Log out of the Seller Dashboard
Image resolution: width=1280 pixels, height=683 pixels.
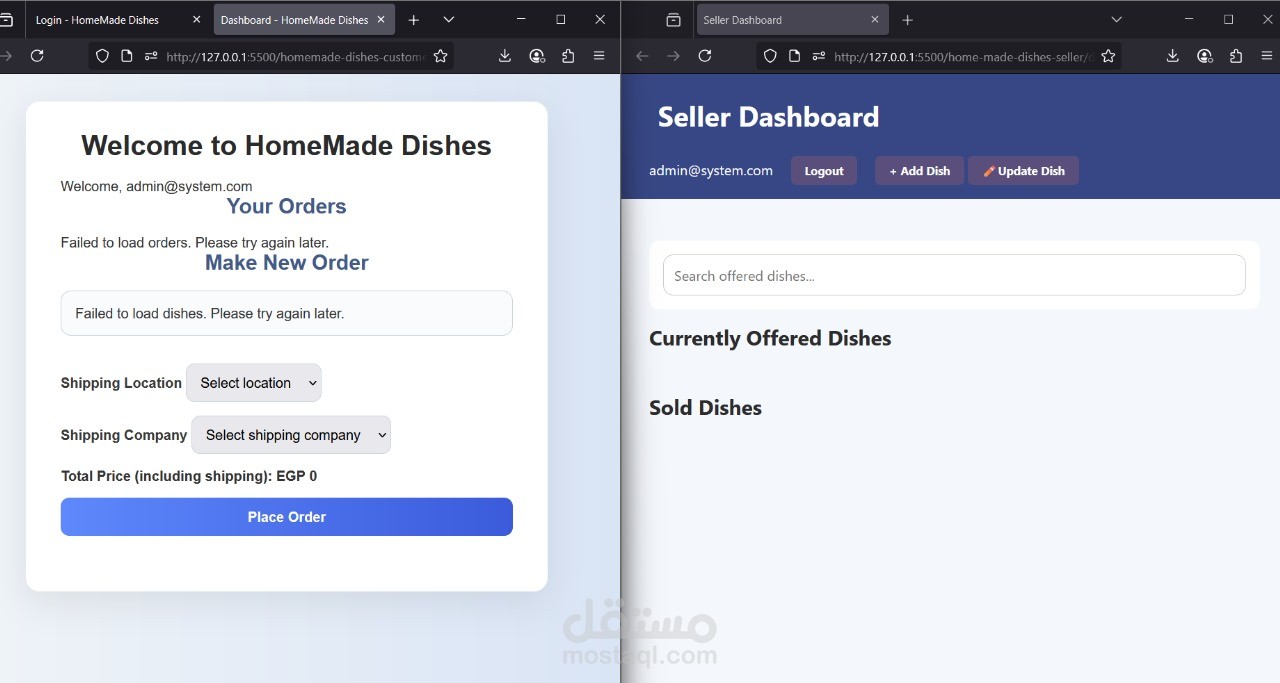pos(824,171)
